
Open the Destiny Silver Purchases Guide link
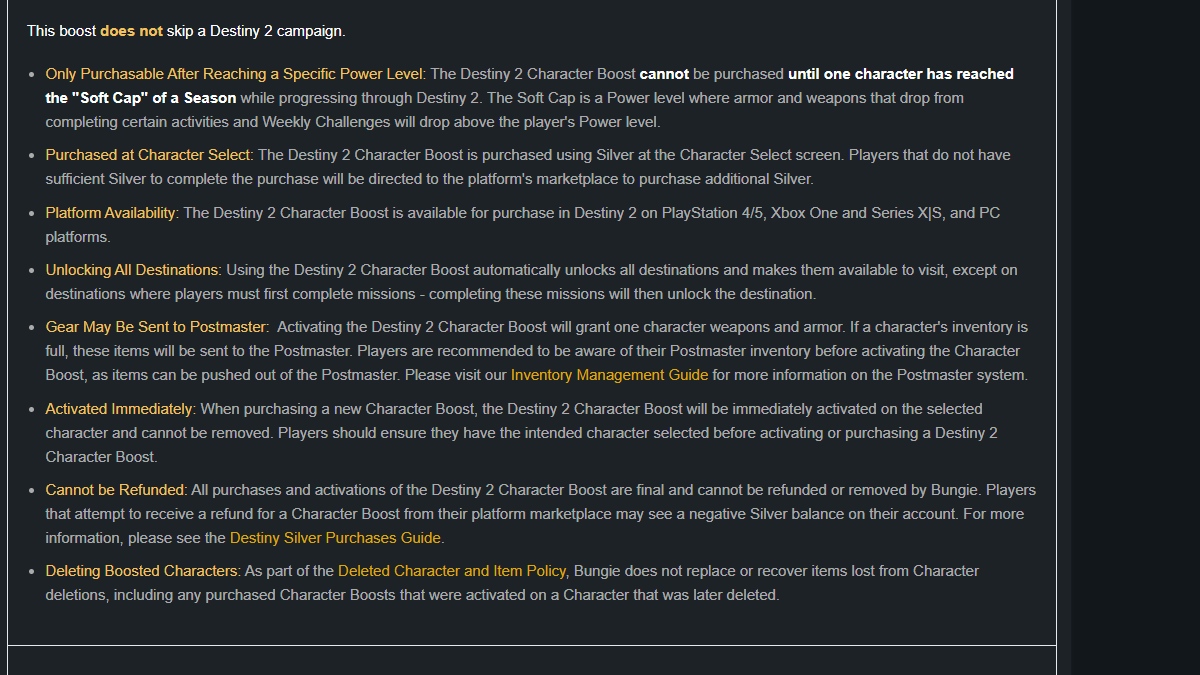335,538
